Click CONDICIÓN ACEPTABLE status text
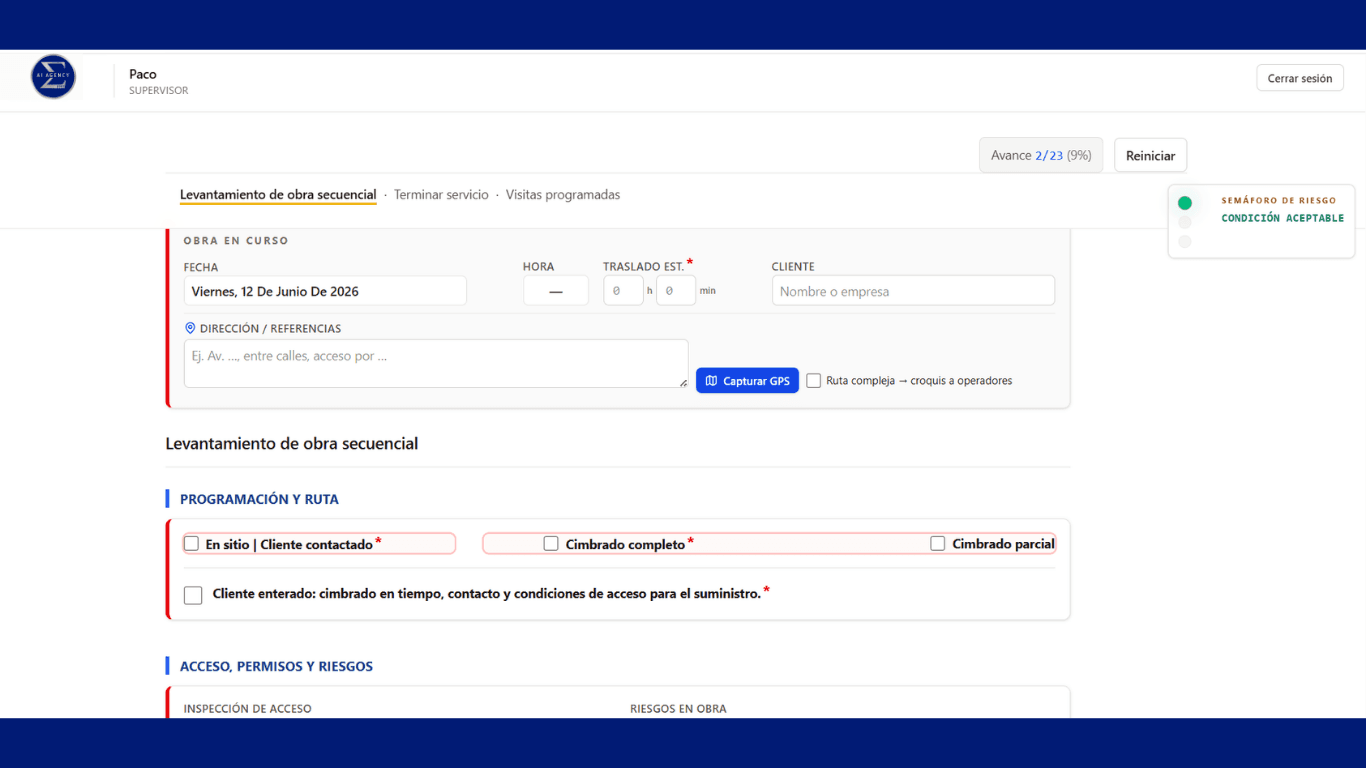1366x768 pixels. [x=1283, y=218]
